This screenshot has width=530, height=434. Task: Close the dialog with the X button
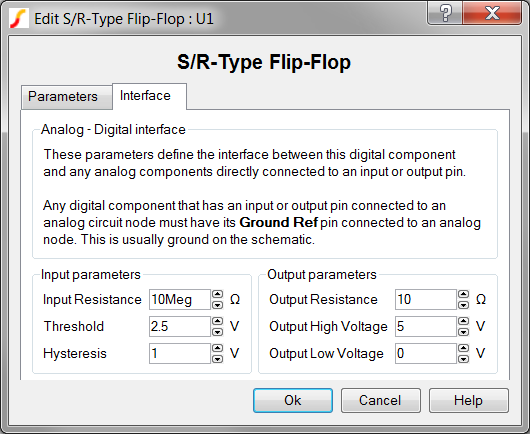(492, 14)
